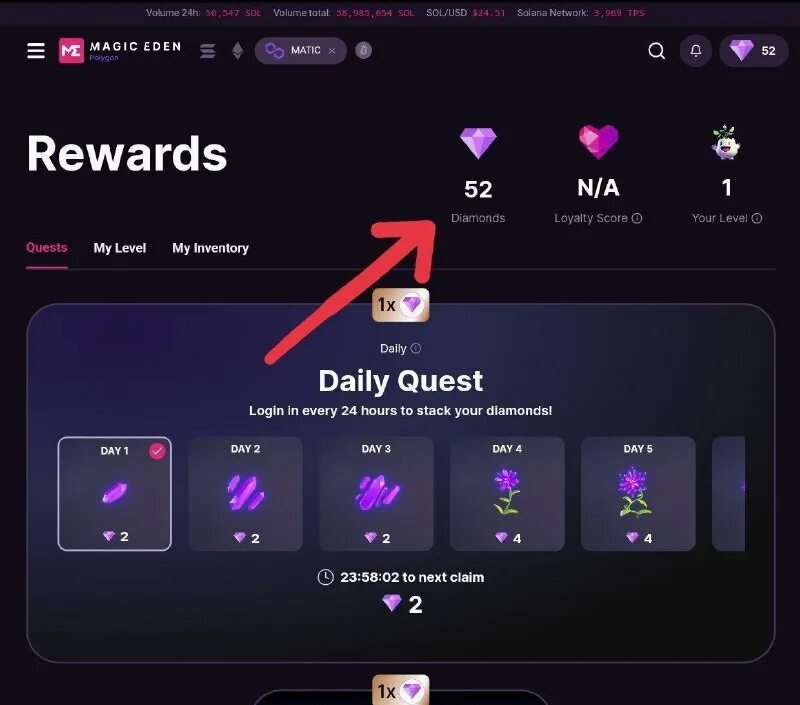
Task: Select the Day 2 reward card
Action: coord(245,494)
